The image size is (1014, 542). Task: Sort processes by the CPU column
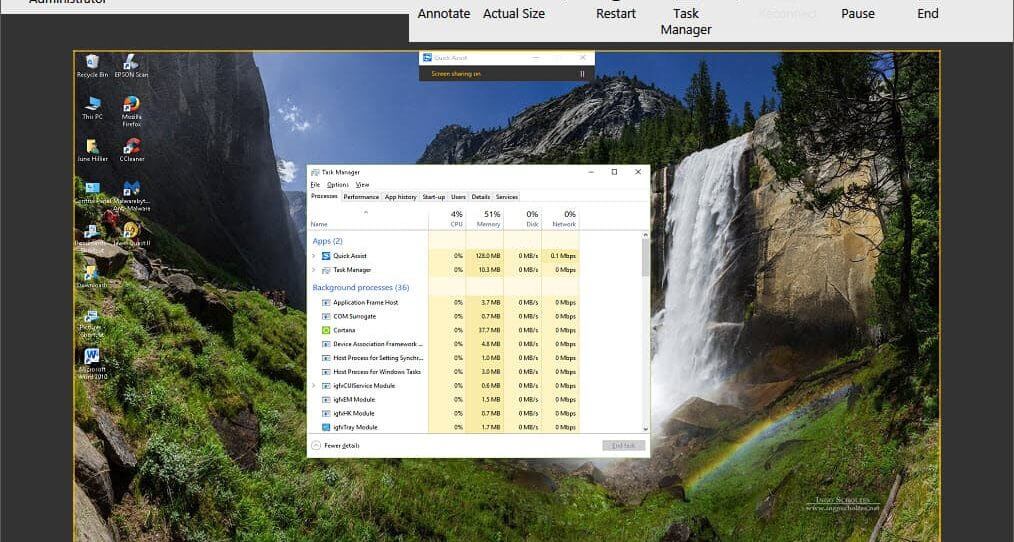tap(448, 219)
